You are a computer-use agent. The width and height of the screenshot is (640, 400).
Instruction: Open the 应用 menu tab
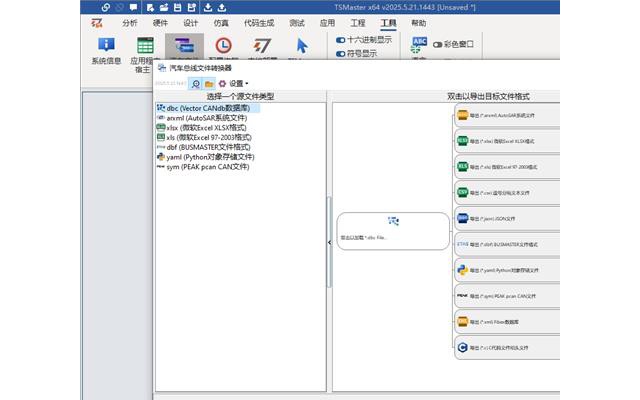click(x=327, y=23)
